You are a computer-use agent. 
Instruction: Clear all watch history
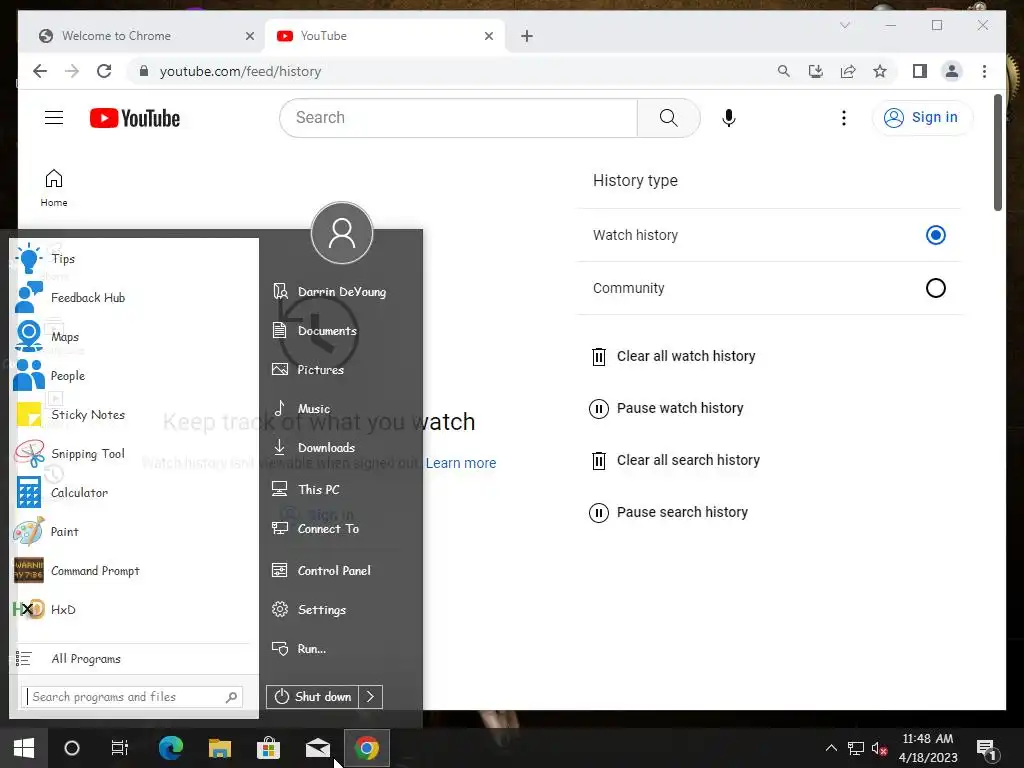click(673, 356)
